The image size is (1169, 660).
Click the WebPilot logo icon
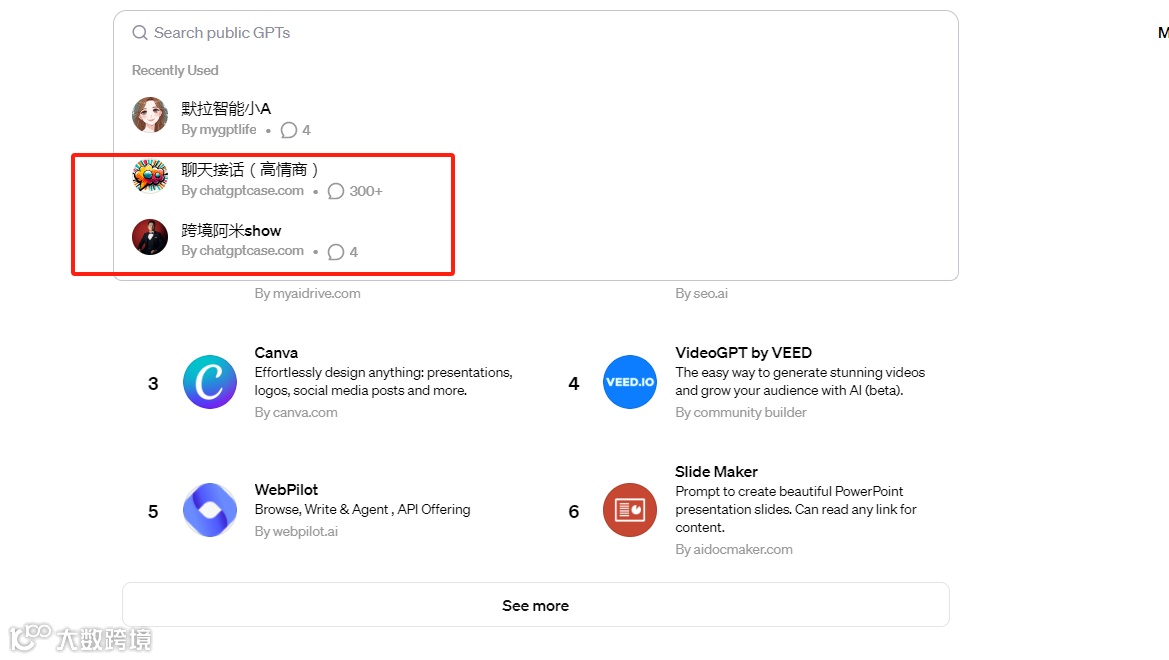(x=210, y=510)
